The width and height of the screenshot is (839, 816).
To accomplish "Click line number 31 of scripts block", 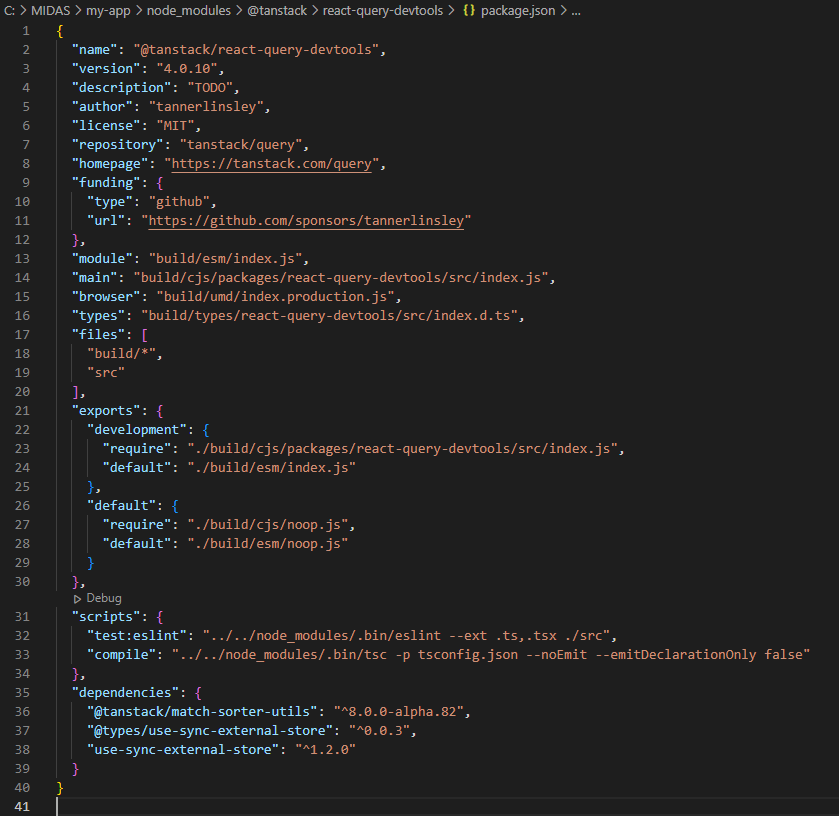I will [22, 617].
